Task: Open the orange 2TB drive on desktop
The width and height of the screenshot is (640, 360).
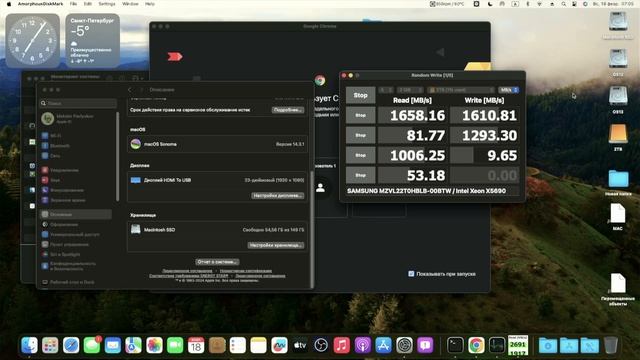Action: [x=618, y=135]
